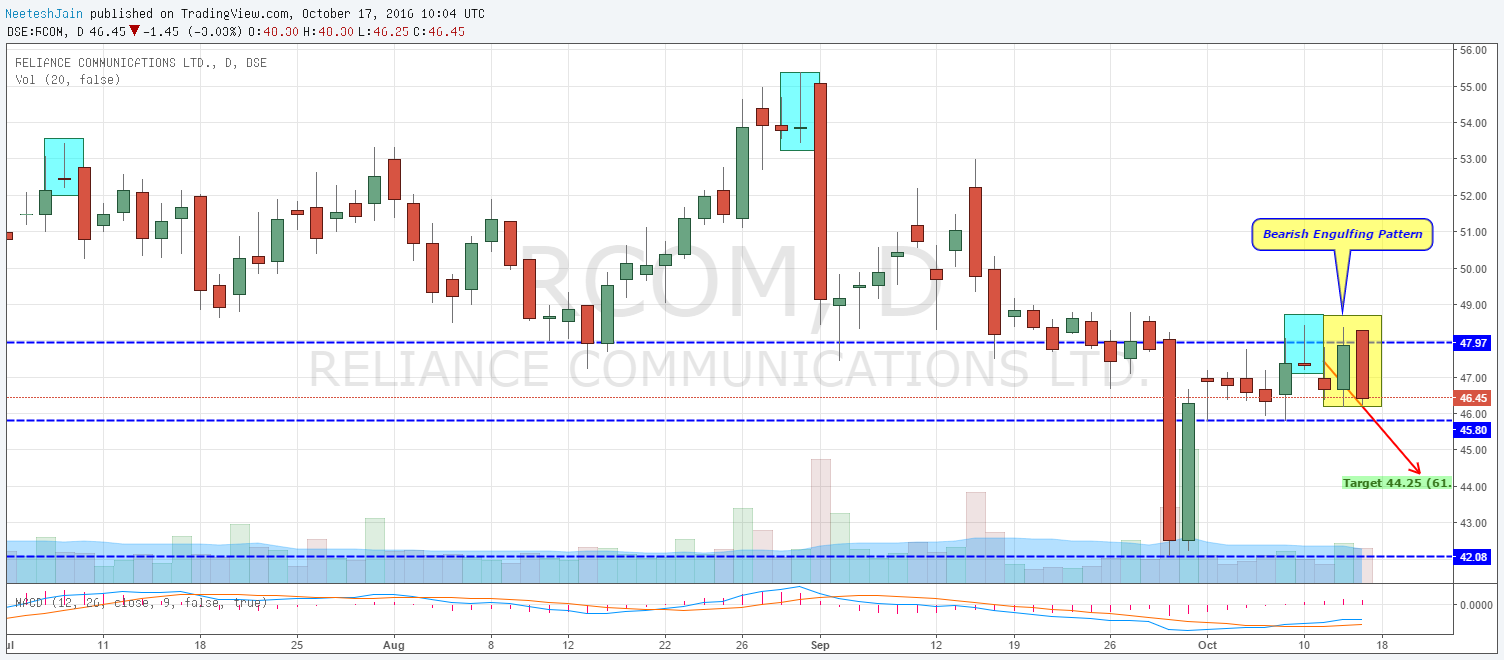Click the 0.0000 MACD axis value

[1475, 605]
